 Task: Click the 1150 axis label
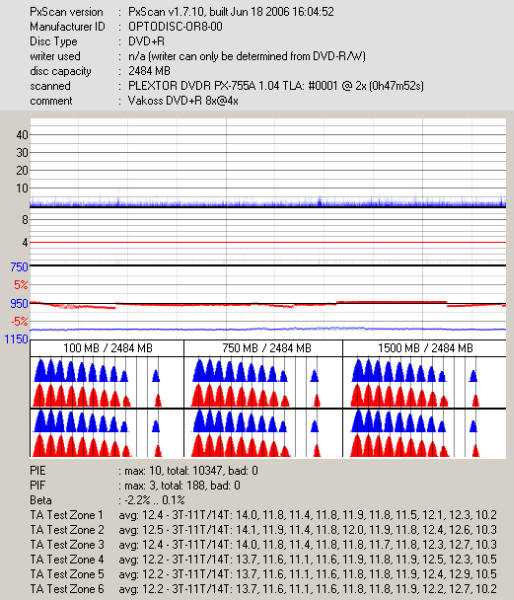click(x=16, y=339)
